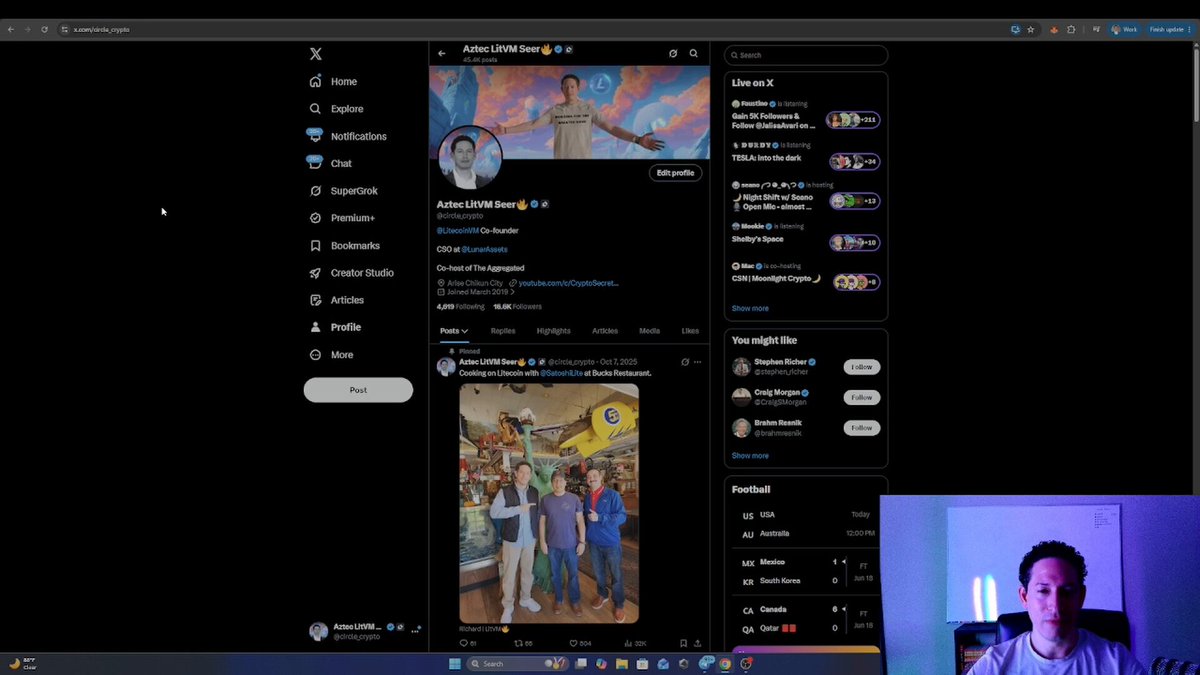The width and height of the screenshot is (1200, 675).
Task: Switch to the Media tab
Action: point(650,331)
